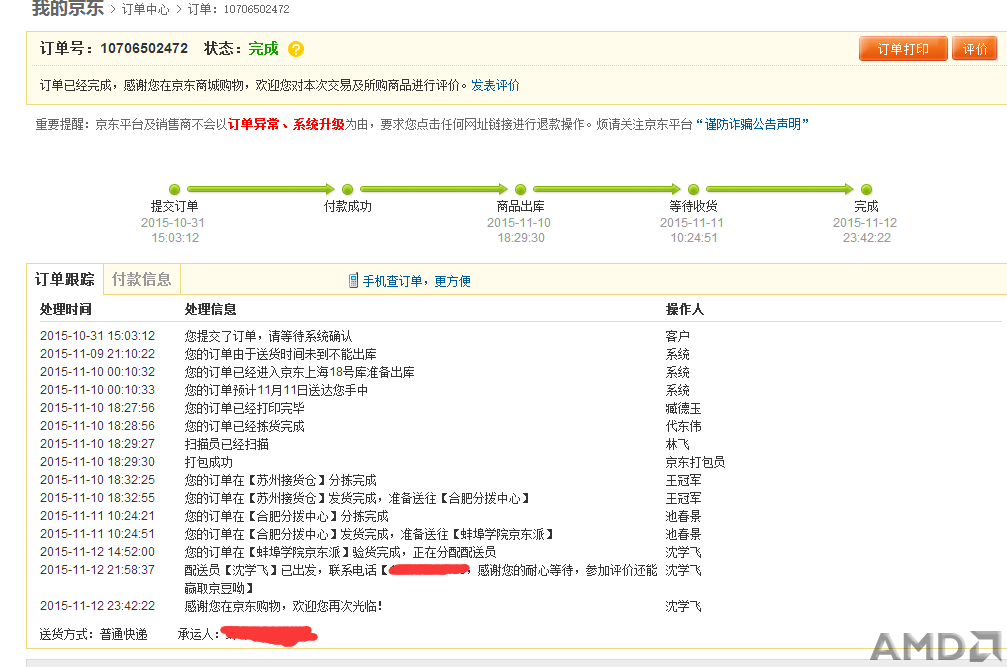Click the operator name 京东打包员

tap(696, 462)
